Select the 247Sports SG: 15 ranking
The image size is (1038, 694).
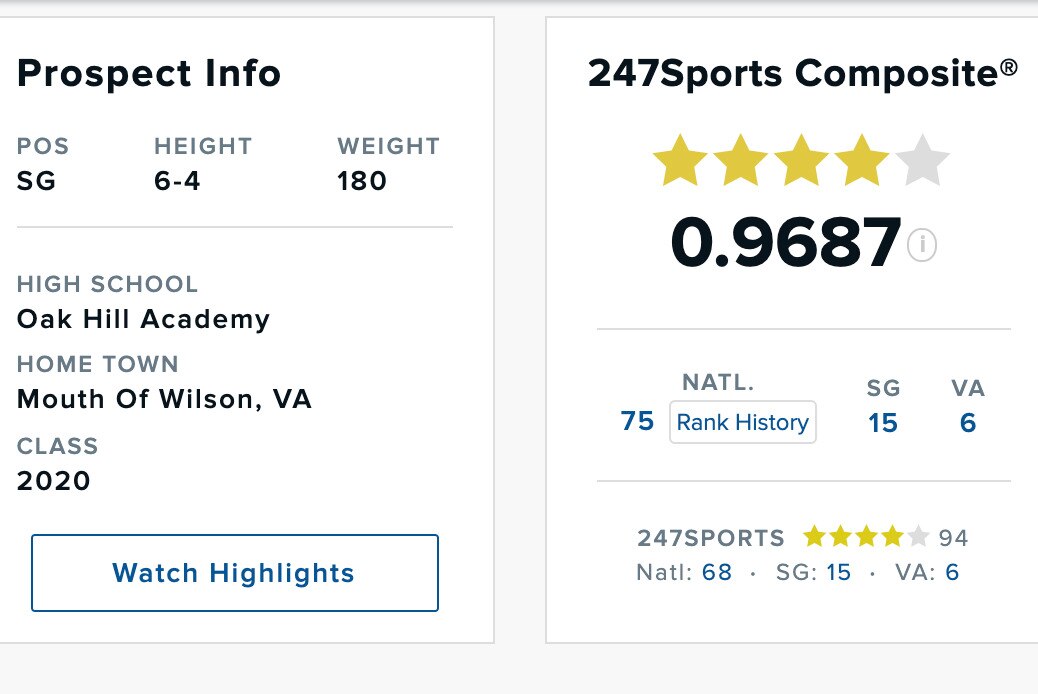click(836, 573)
